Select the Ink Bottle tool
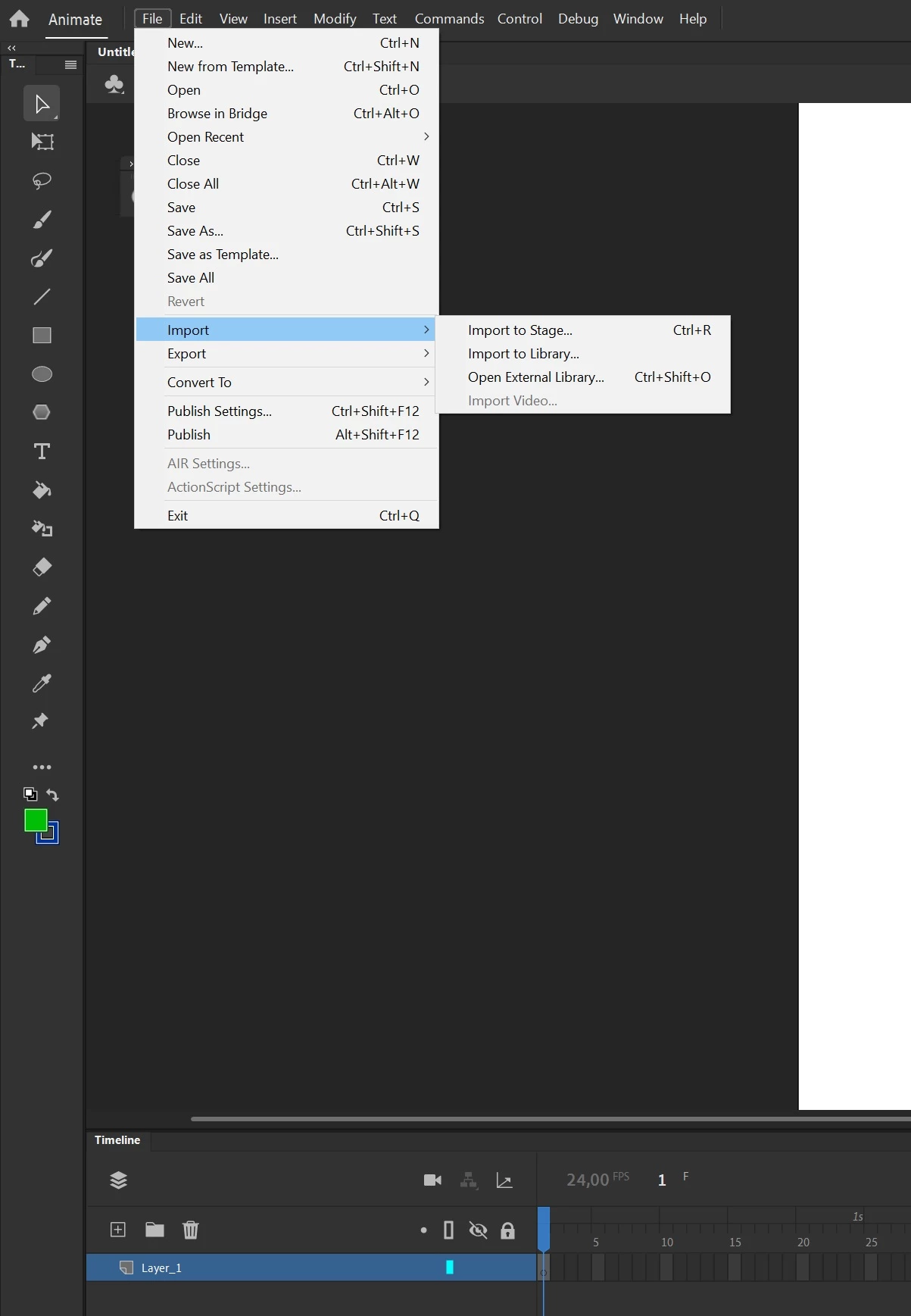 pos(42,529)
